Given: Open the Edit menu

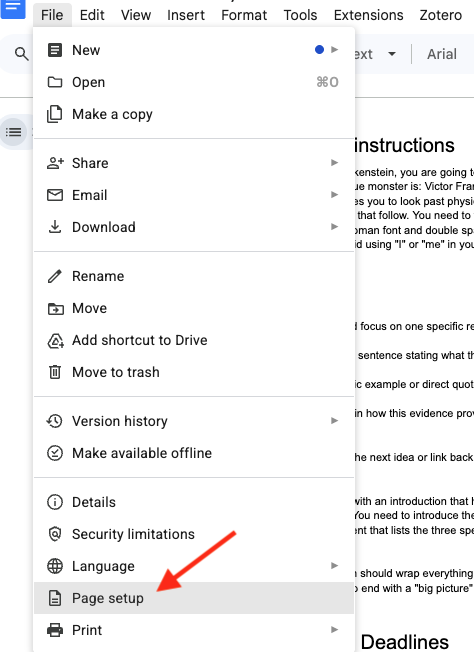Looking at the screenshot, I should [x=92, y=15].
